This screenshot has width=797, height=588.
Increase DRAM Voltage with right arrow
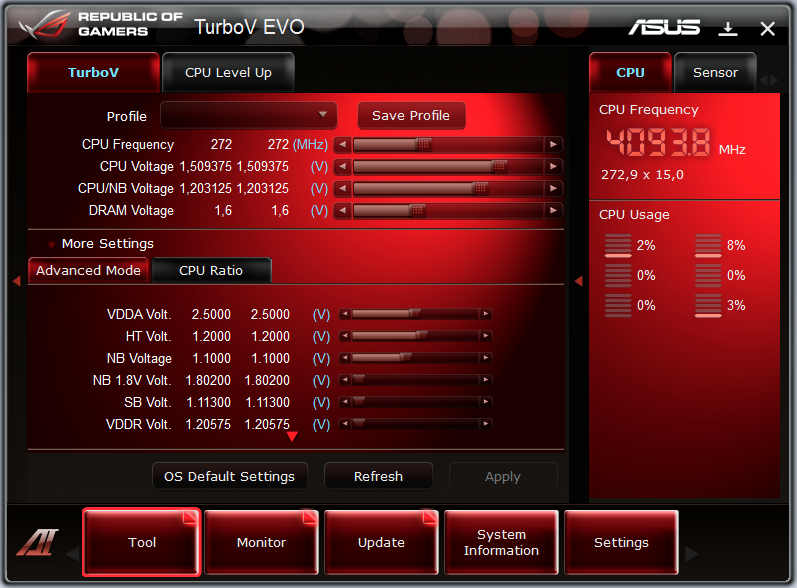(x=553, y=210)
